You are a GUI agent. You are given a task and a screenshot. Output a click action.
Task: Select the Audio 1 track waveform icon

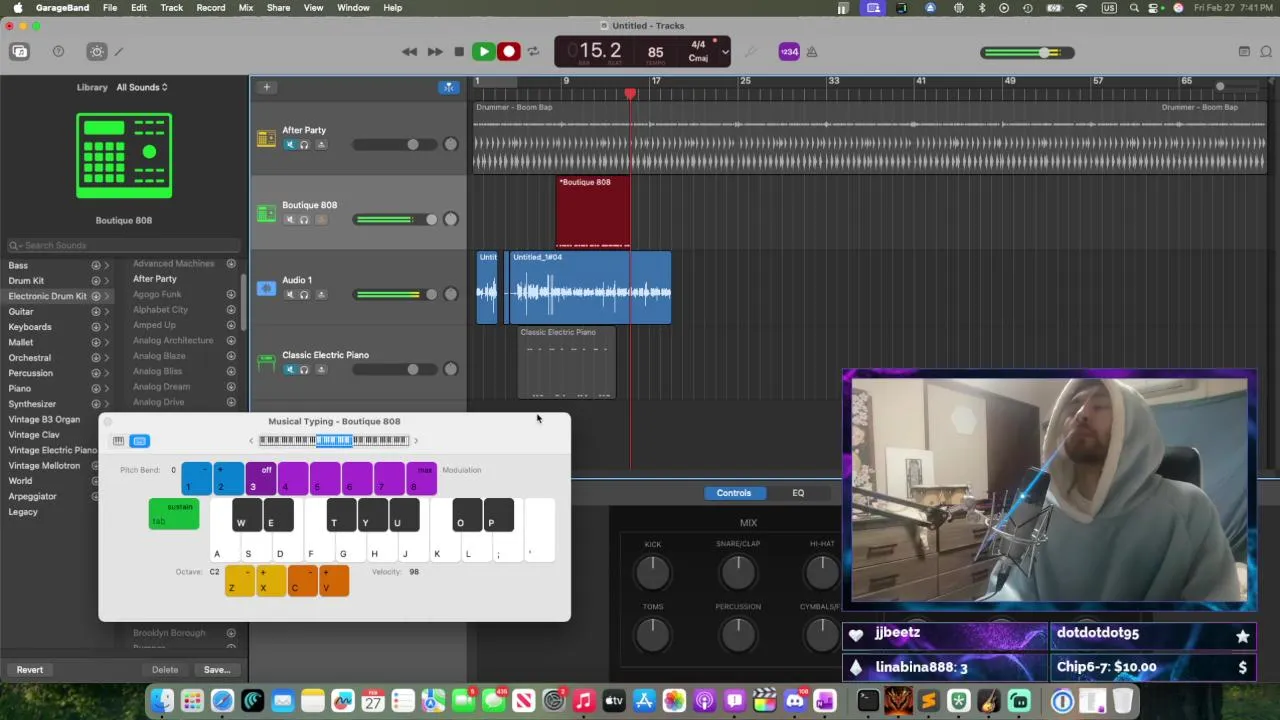point(266,289)
